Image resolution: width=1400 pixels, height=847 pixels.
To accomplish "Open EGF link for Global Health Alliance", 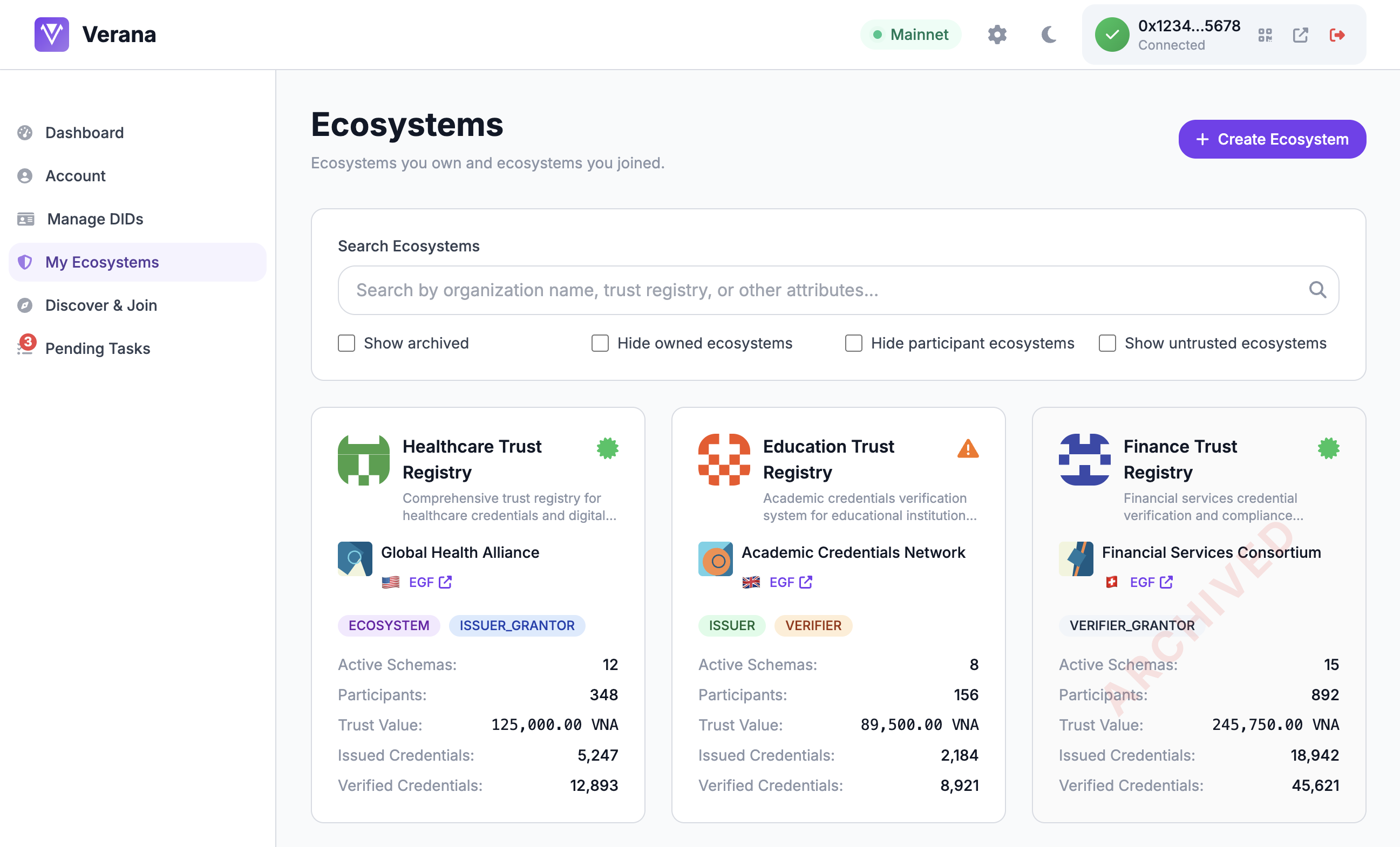I will pyautogui.click(x=430, y=582).
